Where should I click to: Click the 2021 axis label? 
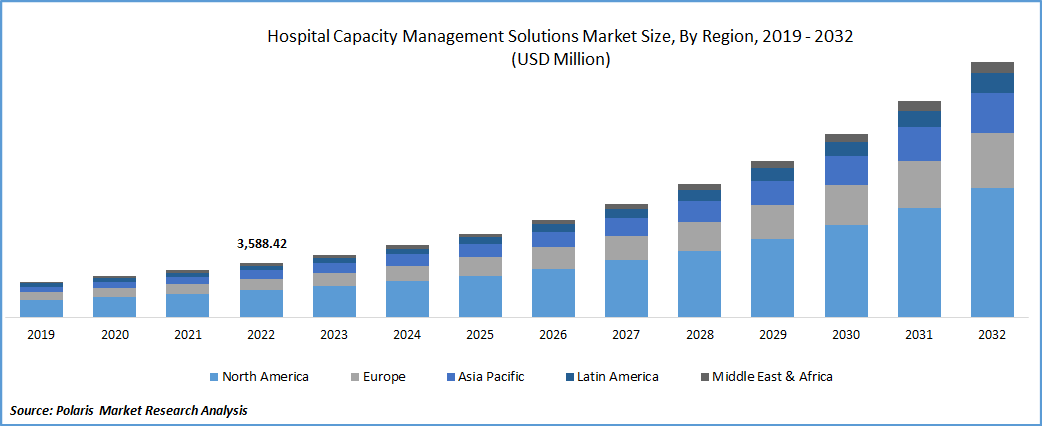coord(187,335)
